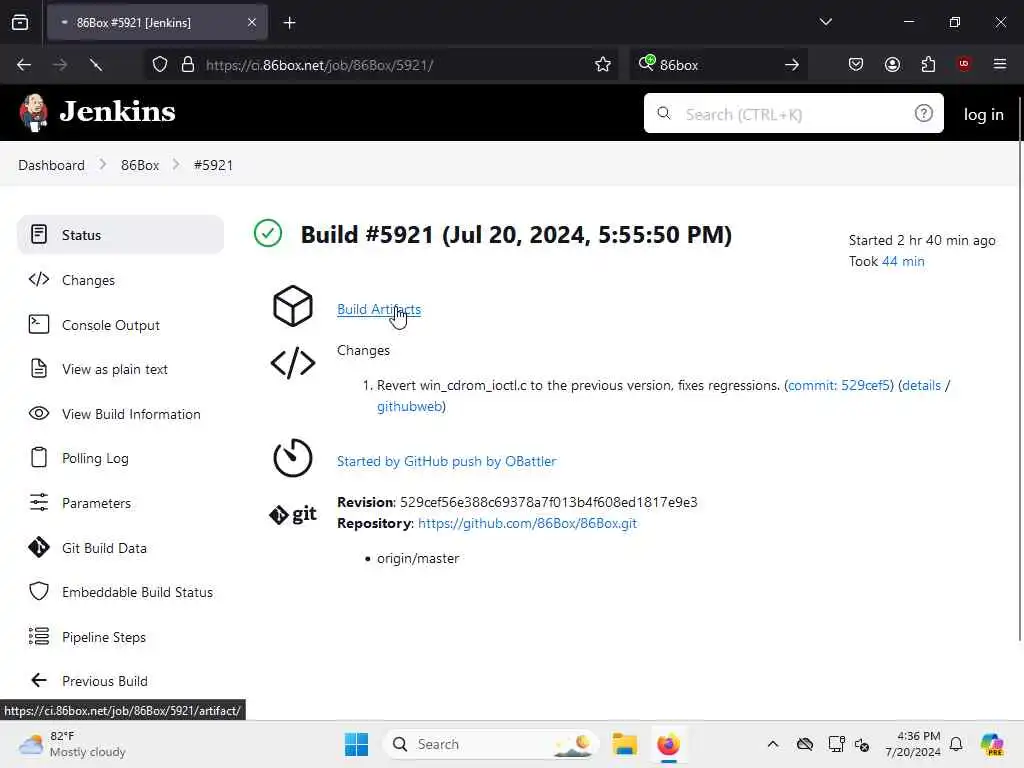Click the Pipeline Steps list icon
Viewport: 1024px width, 768px height.
39,636
